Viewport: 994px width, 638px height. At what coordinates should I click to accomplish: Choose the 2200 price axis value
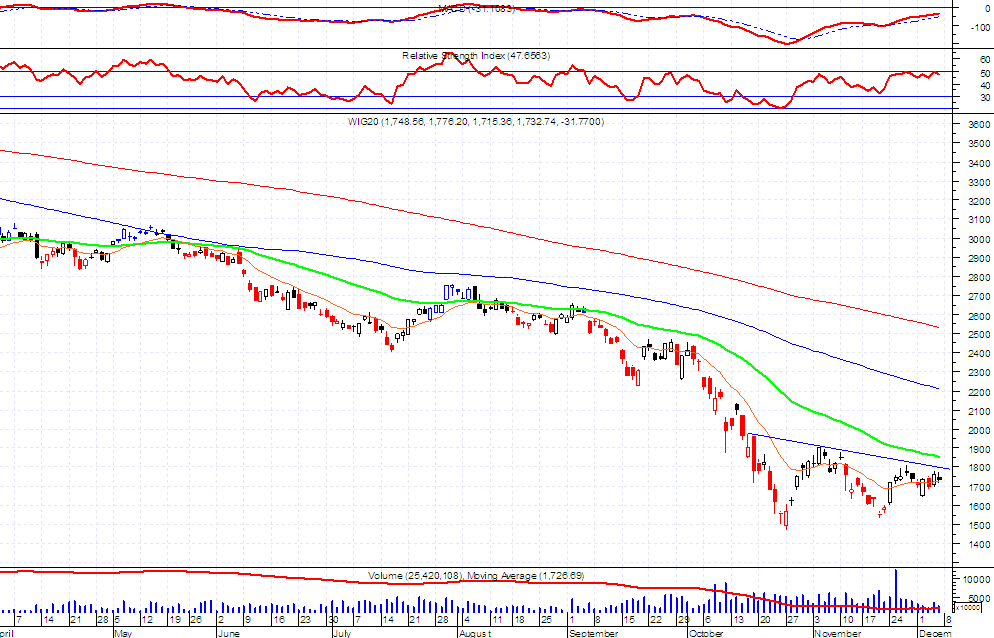[979, 392]
